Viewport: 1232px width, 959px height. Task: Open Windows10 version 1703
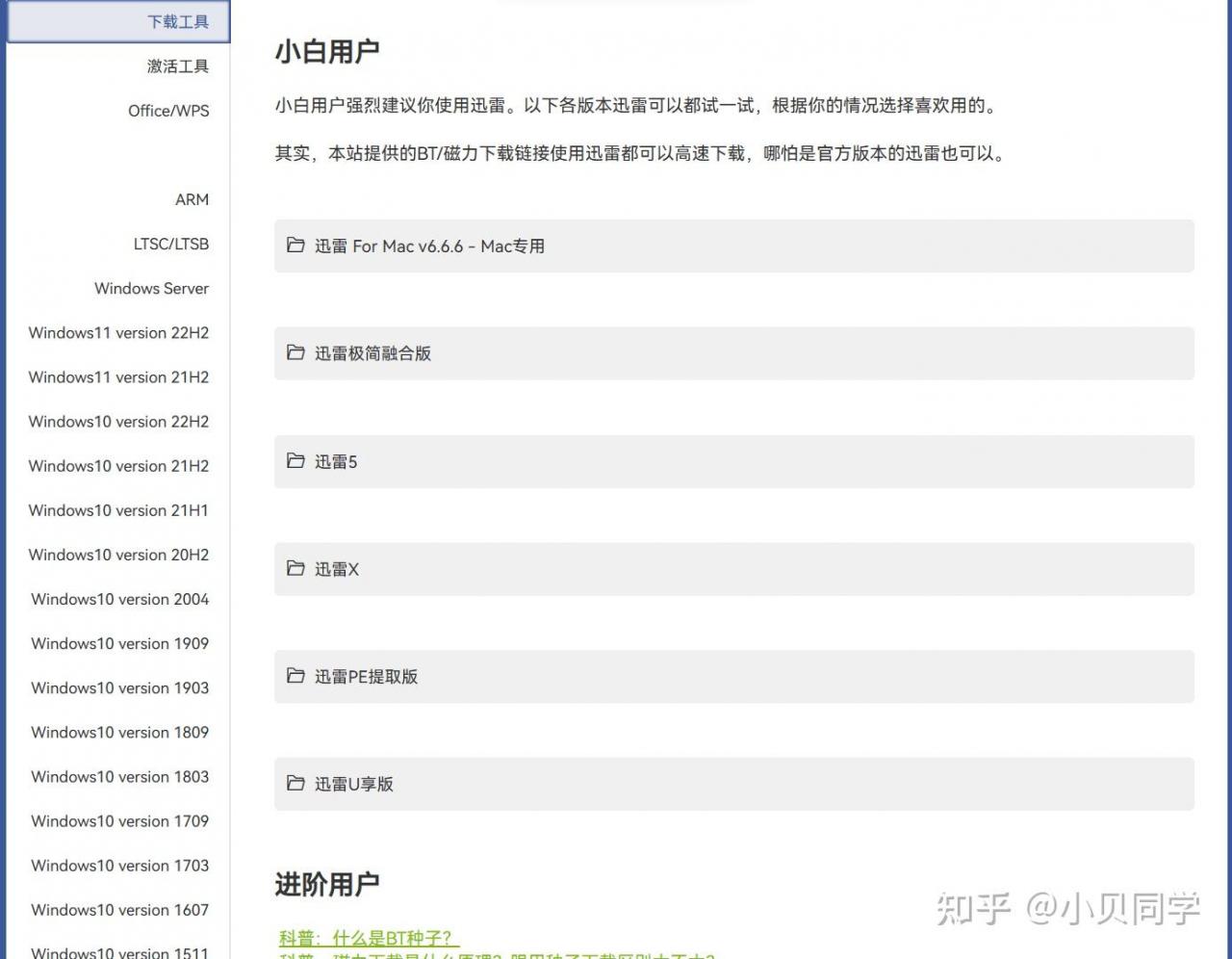[119, 865]
